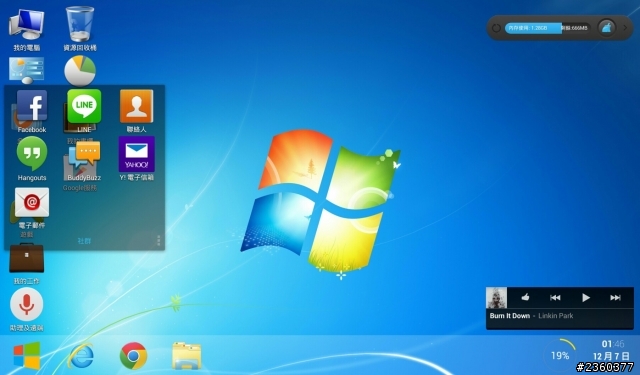
Task: Open the file explorer folder on the taskbar
Action: point(187,356)
